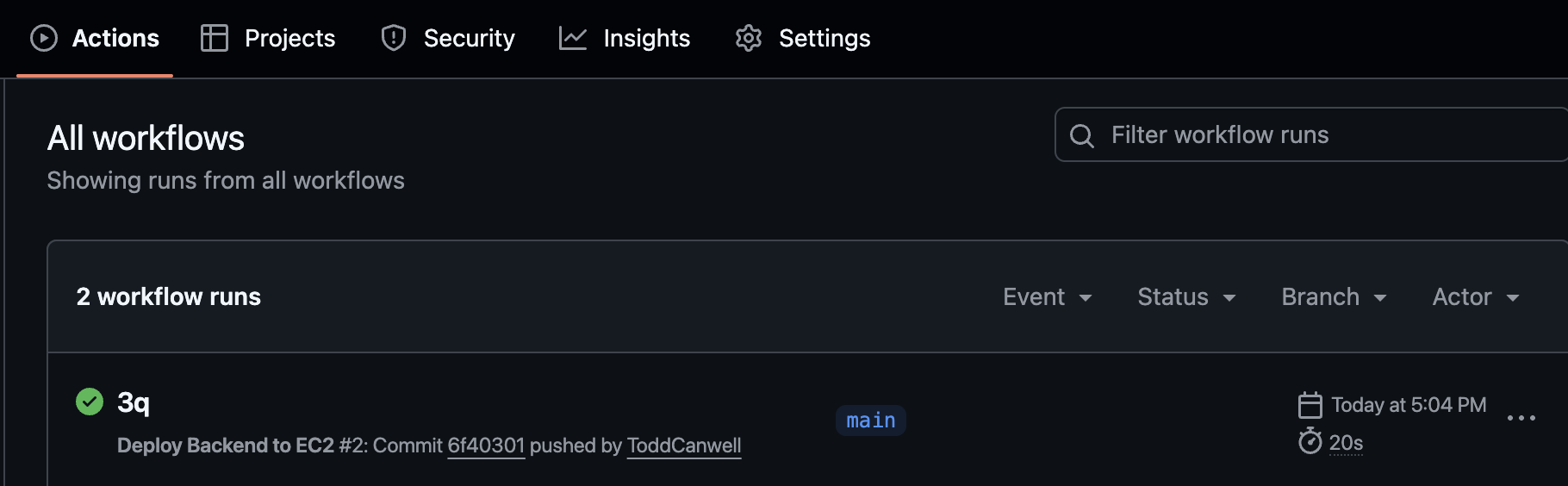
Task: Click the green success checkmark icon
Action: [x=90, y=402]
